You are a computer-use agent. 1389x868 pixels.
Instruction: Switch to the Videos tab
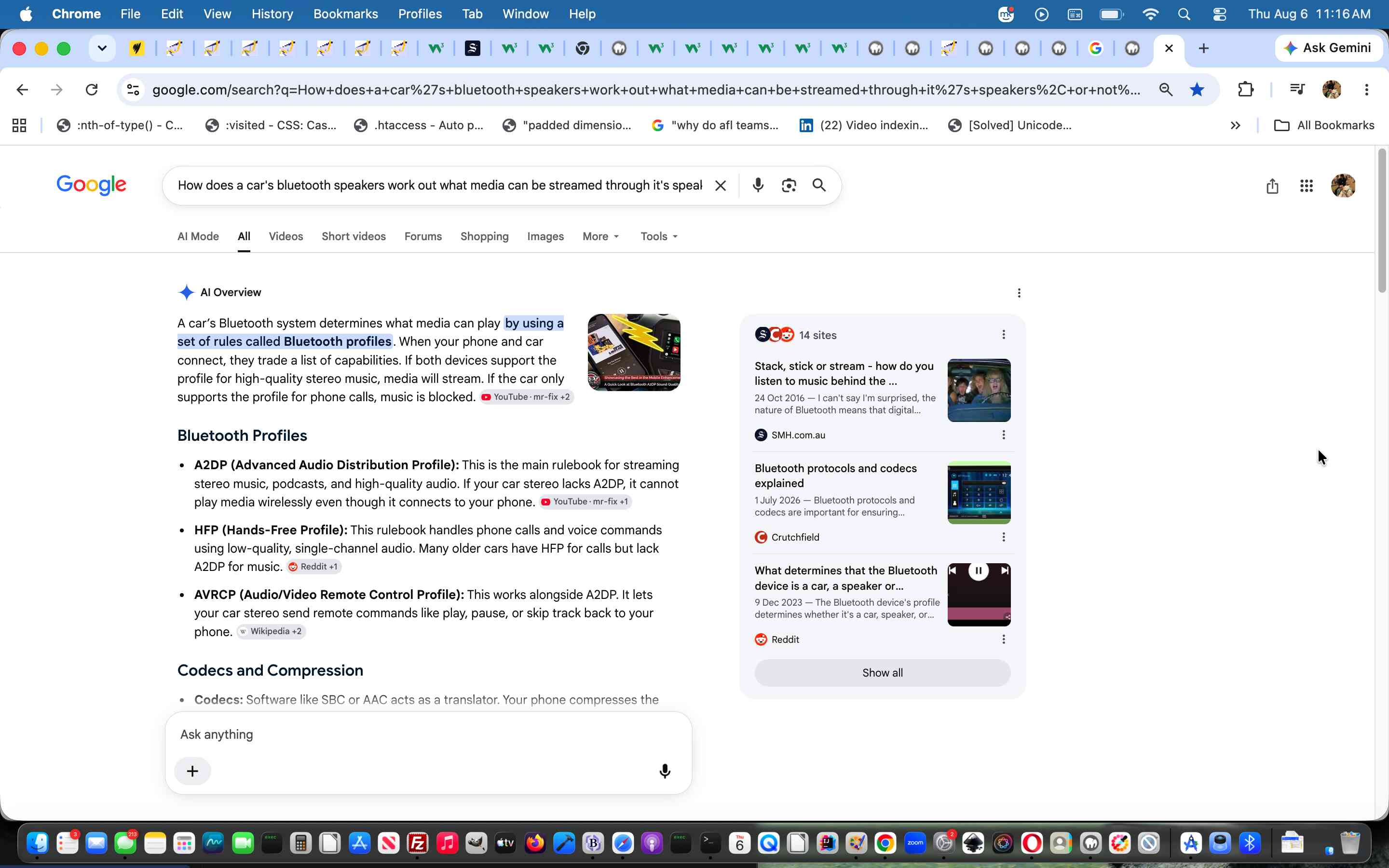(286, 236)
